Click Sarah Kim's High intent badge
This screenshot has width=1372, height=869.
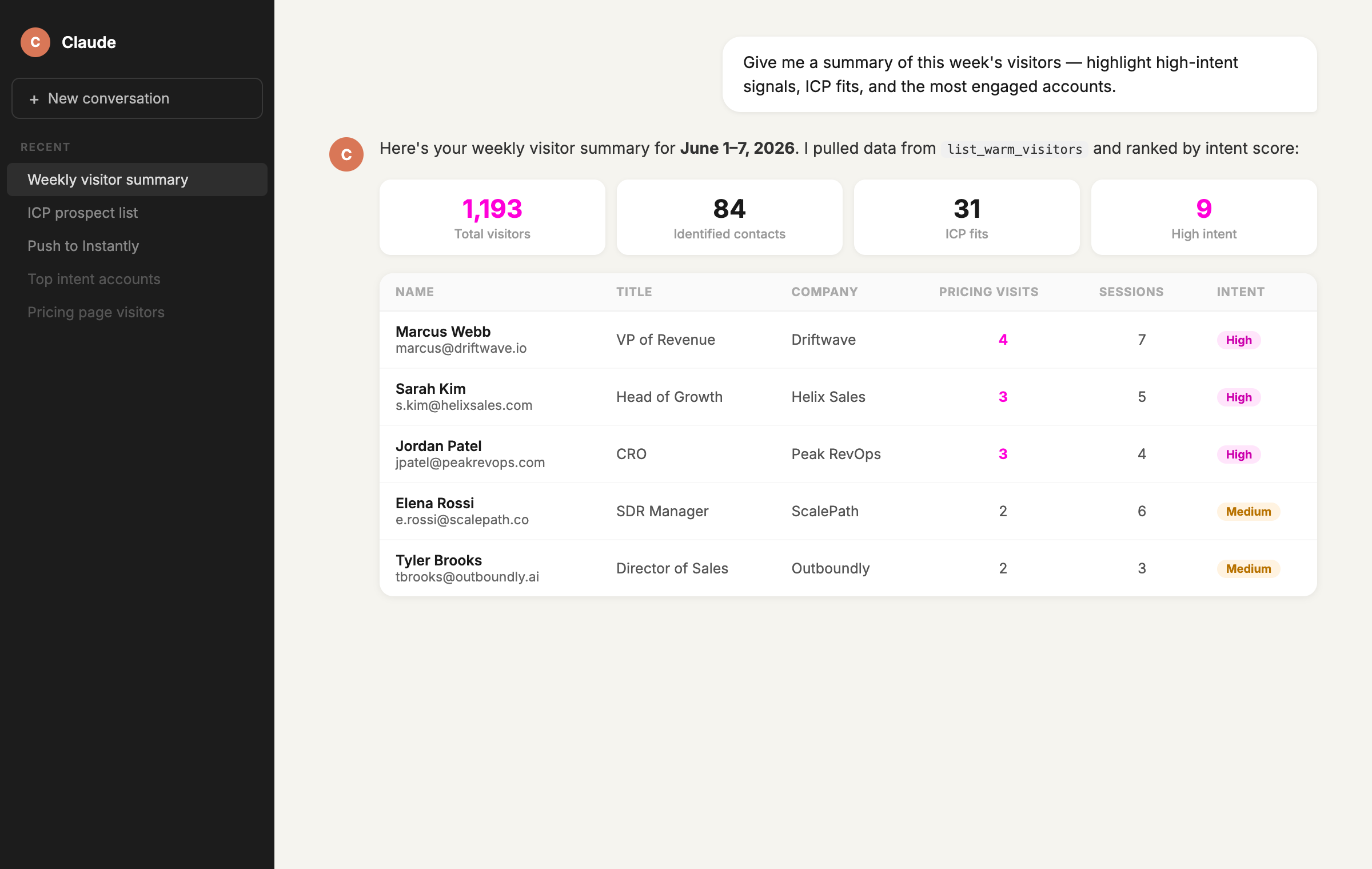click(x=1239, y=397)
